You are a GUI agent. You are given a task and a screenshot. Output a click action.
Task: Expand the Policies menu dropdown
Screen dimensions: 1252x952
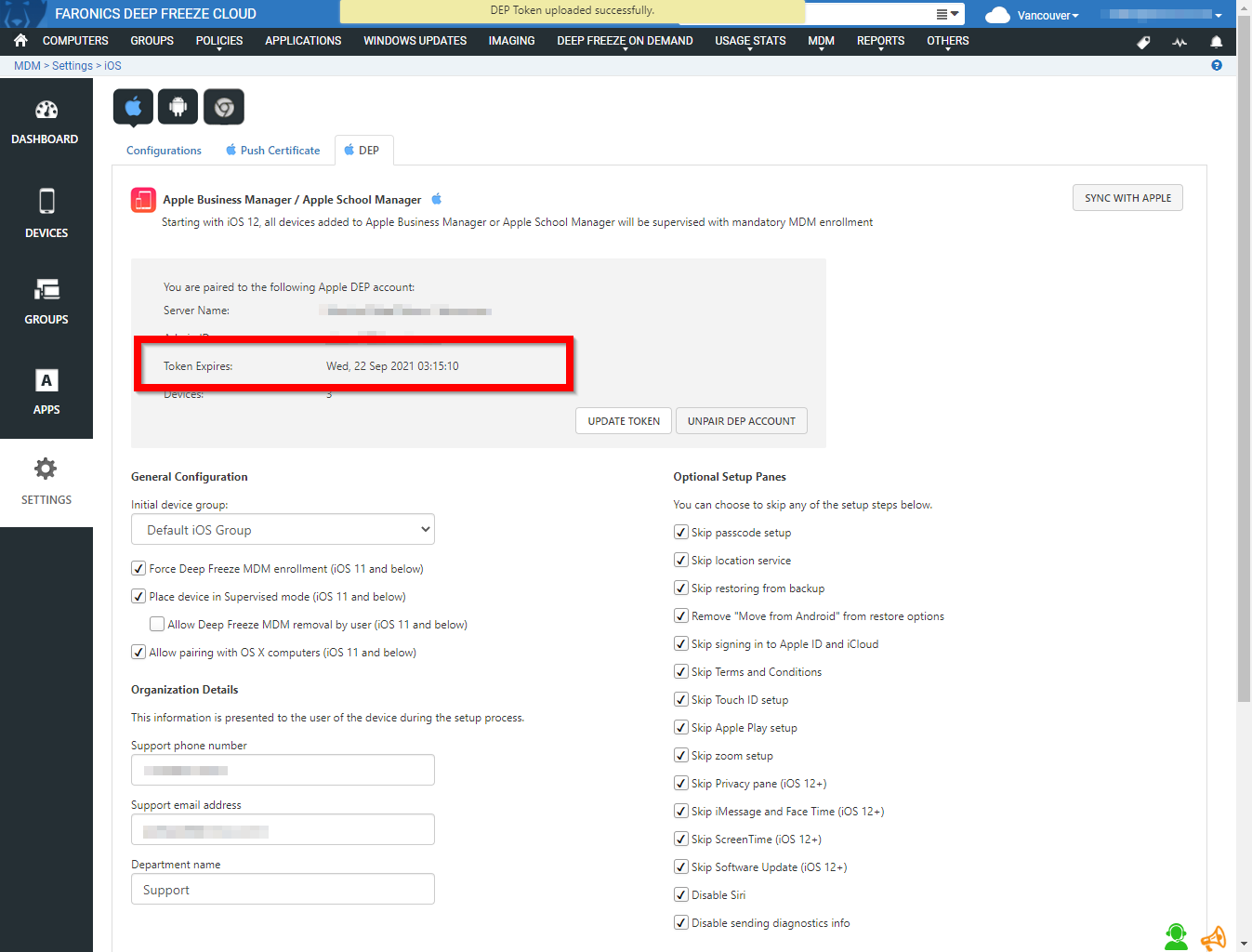(x=219, y=41)
